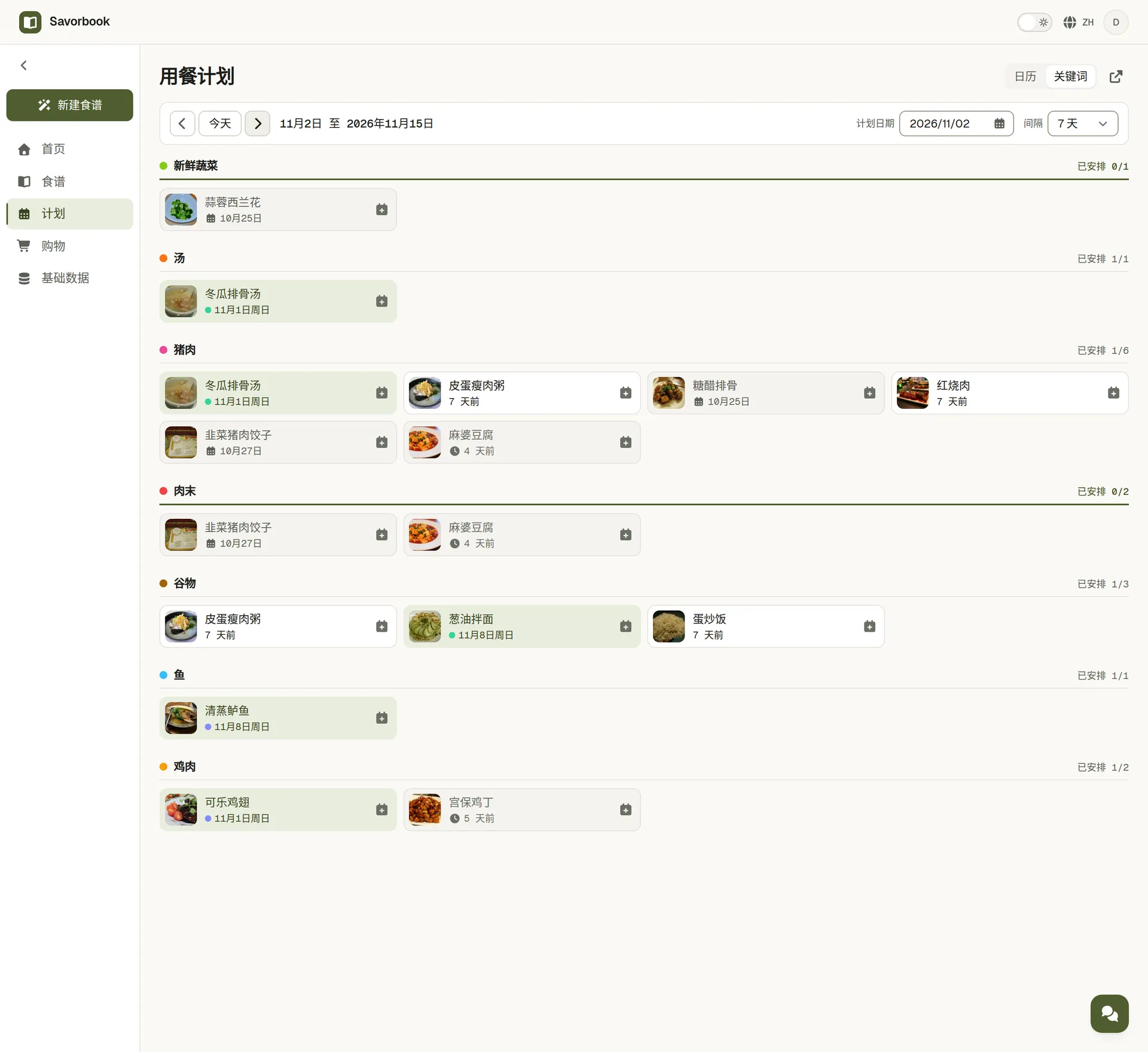This screenshot has height=1052, width=1148.
Task: Click calendar-plus icon on 葱油拌面 card
Action: pos(625,626)
